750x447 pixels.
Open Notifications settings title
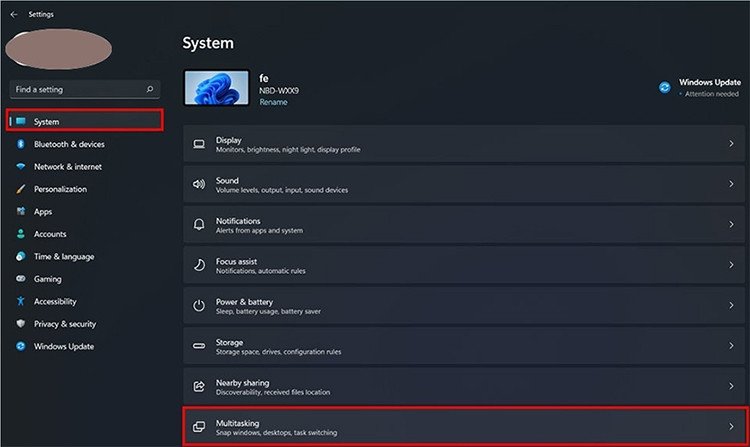pyautogui.click(x=238, y=221)
